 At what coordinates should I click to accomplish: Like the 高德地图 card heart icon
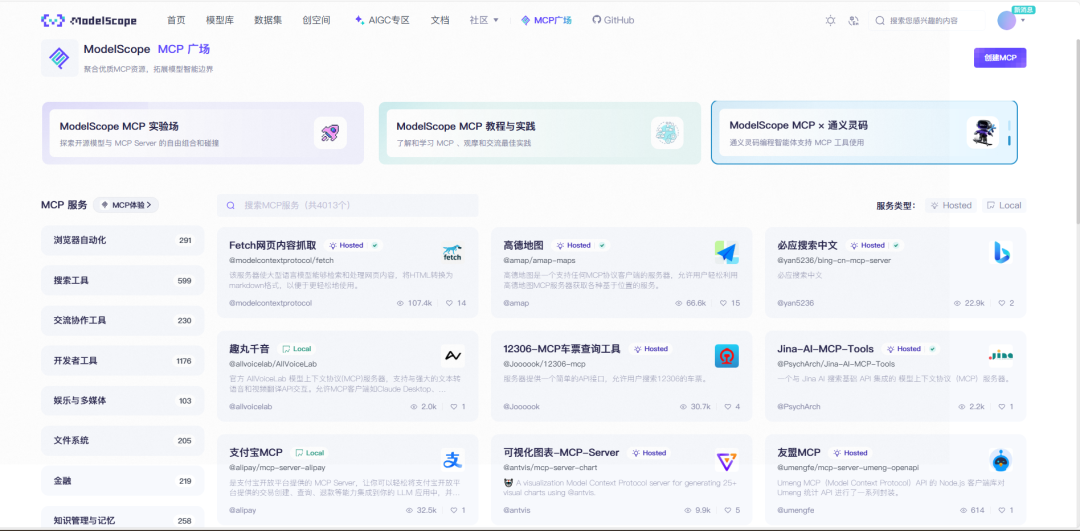[724, 303]
